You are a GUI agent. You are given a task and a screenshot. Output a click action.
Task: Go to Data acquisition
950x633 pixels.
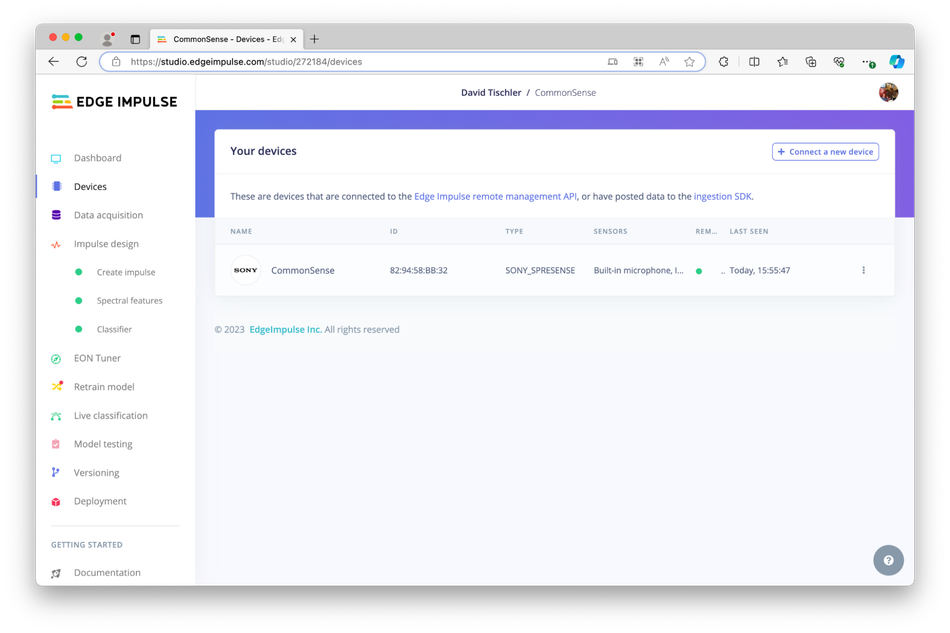point(108,215)
